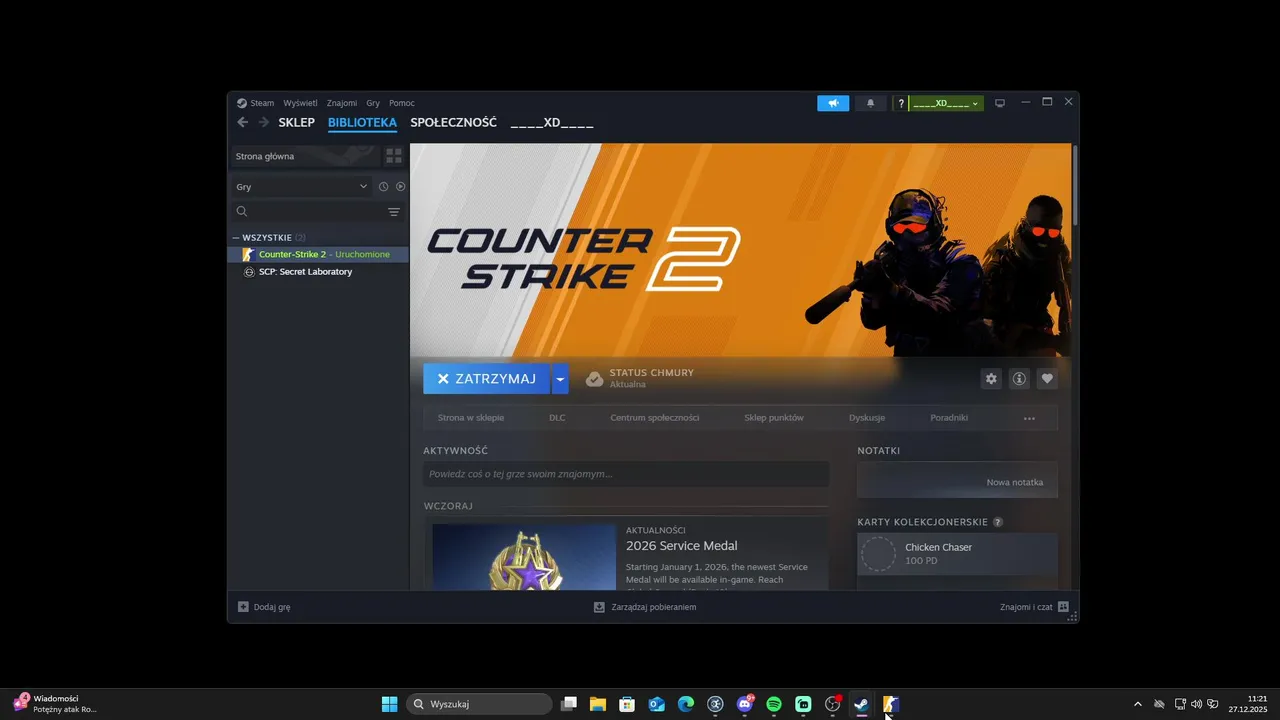Screen dimensions: 1280x720
Task: Click SCP: Secret Laboratory icon in list
Action: 249,272
